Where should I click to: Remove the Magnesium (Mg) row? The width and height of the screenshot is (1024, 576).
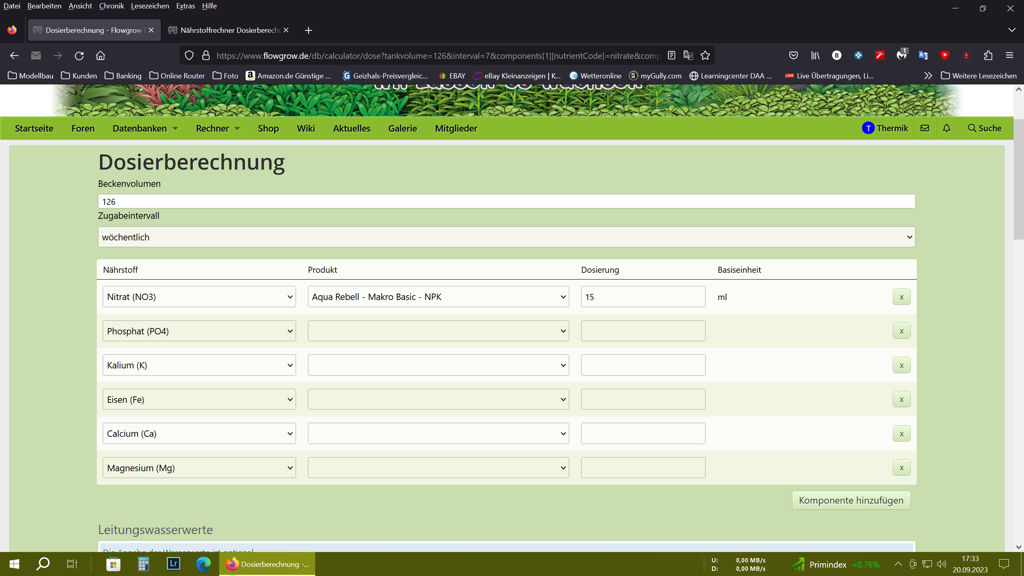pyautogui.click(x=901, y=468)
